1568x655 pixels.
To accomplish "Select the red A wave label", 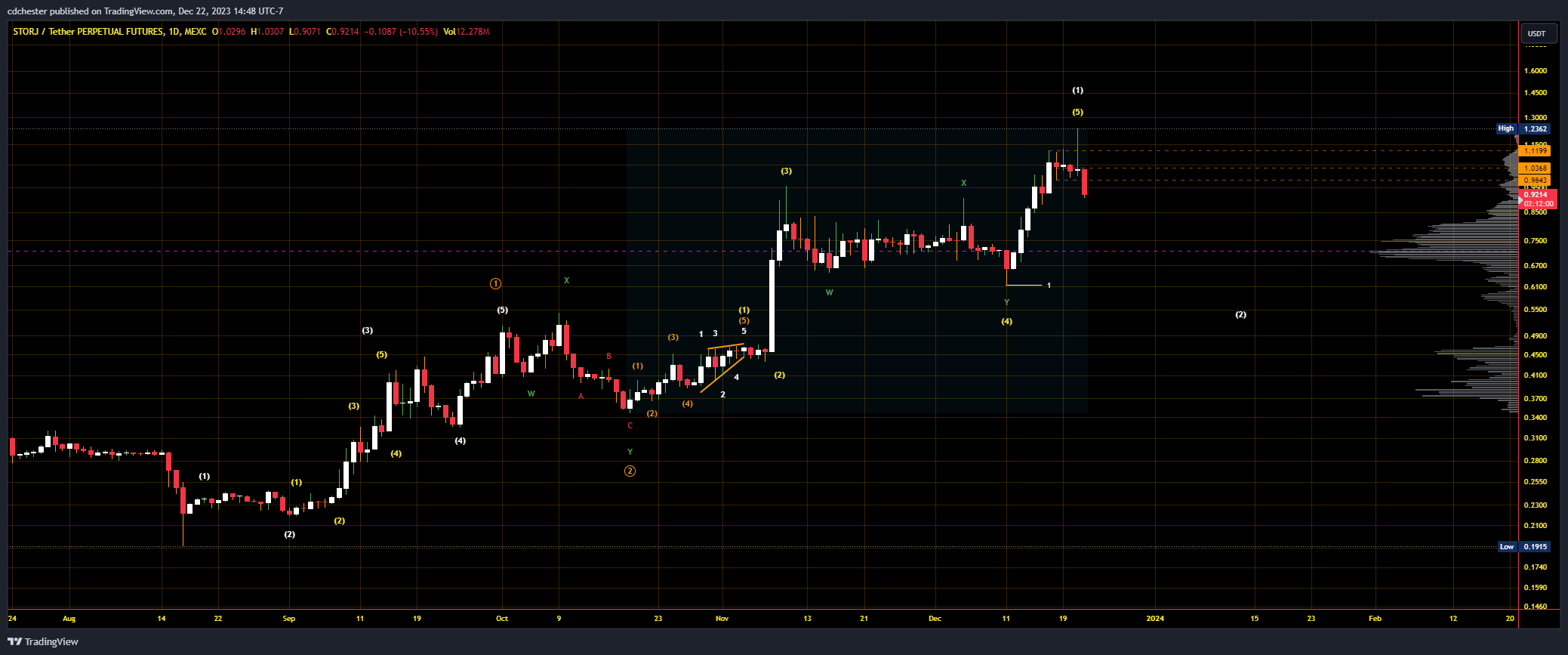I will (x=581, y=396).
